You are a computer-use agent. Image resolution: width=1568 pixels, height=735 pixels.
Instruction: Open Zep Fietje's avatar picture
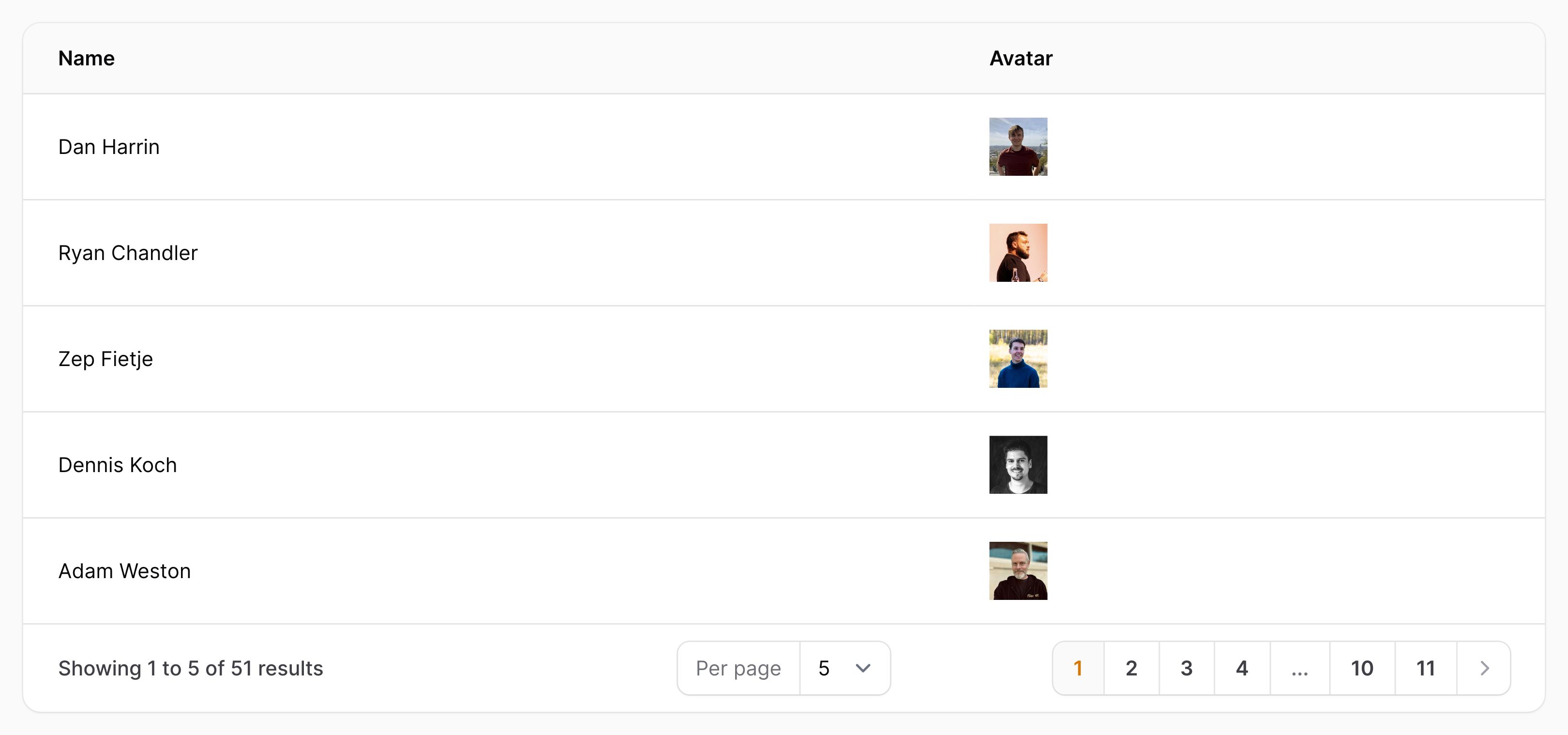point(1018,359)
